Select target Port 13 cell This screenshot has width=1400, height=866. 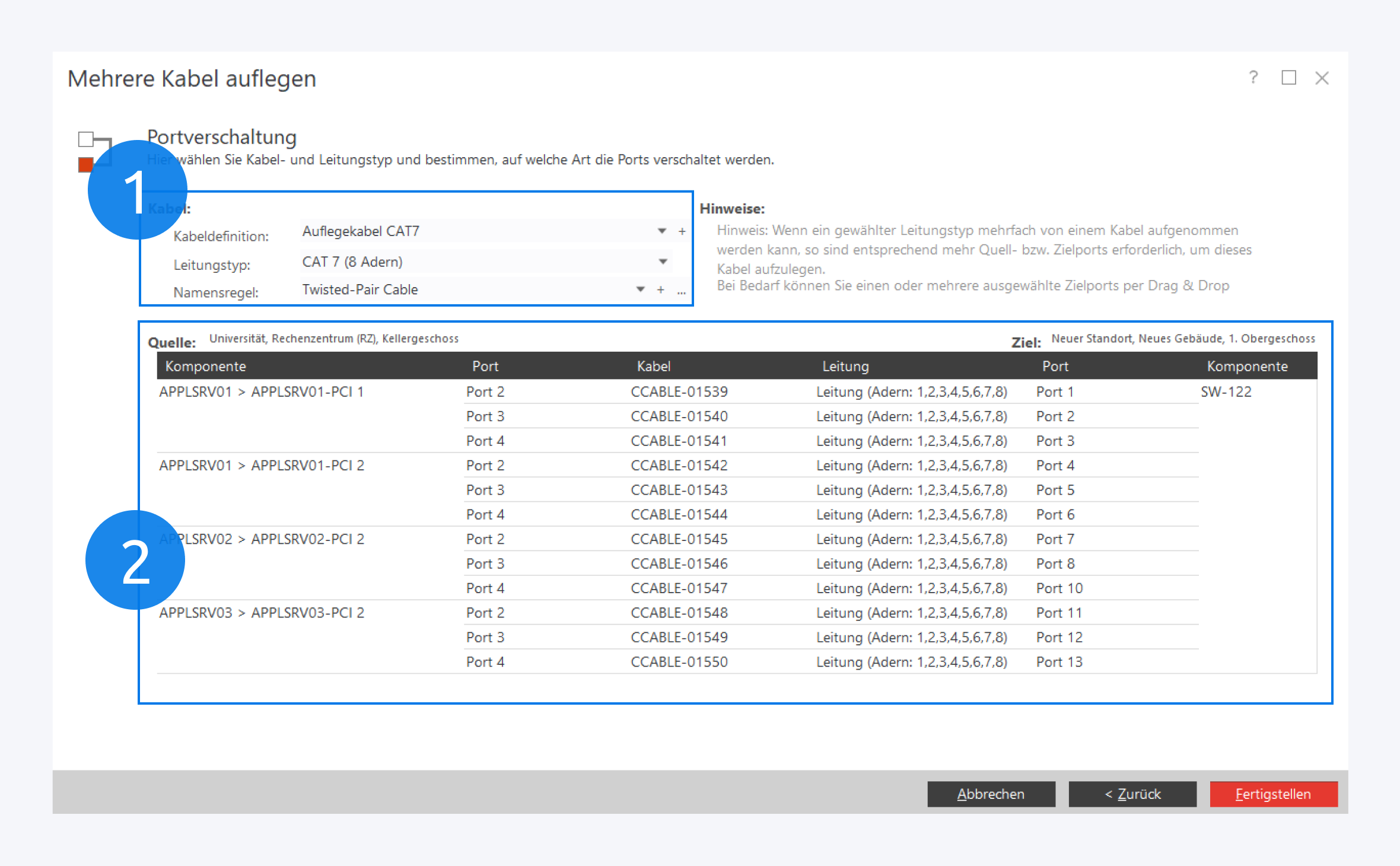(x=1059, y=662)
